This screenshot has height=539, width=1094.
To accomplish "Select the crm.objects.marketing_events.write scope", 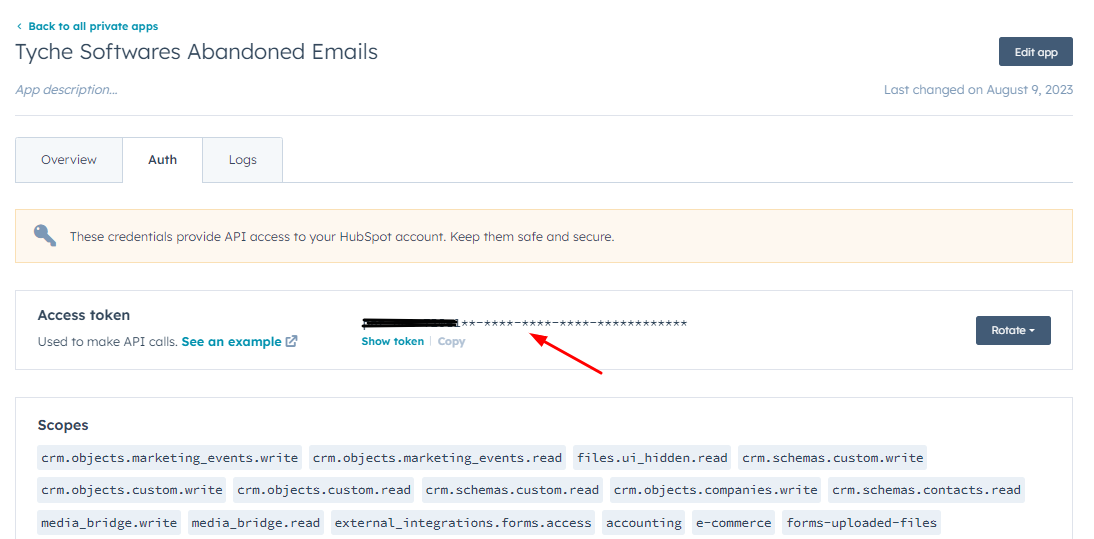I will tap(170, 458).
